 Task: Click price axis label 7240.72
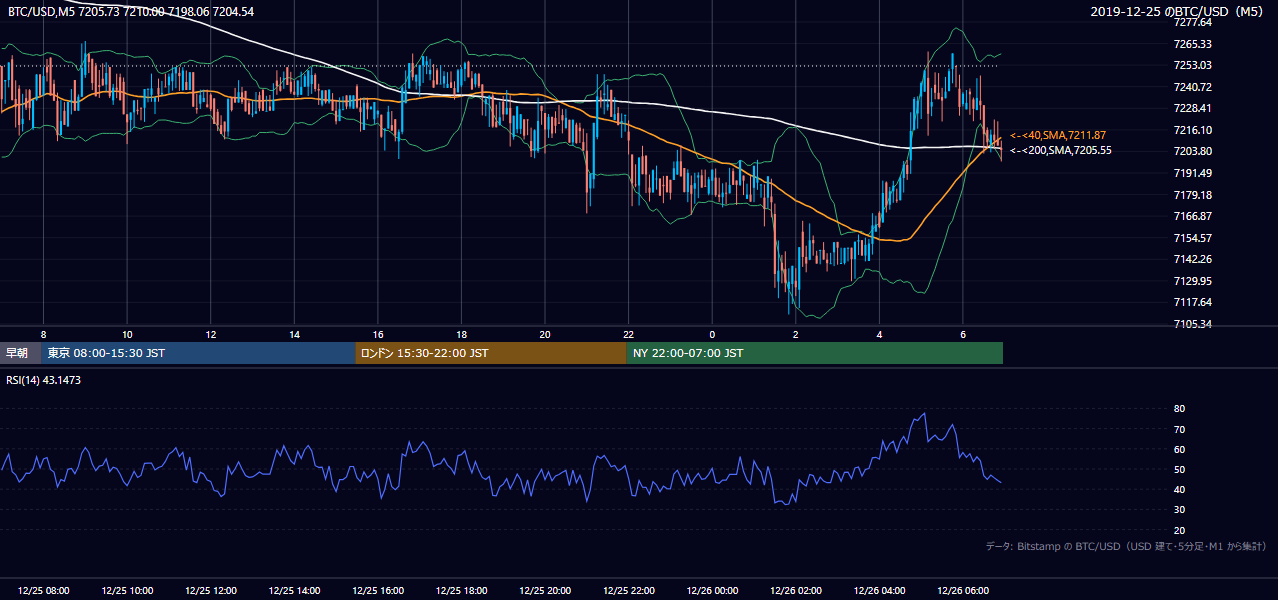(1192, 87)
